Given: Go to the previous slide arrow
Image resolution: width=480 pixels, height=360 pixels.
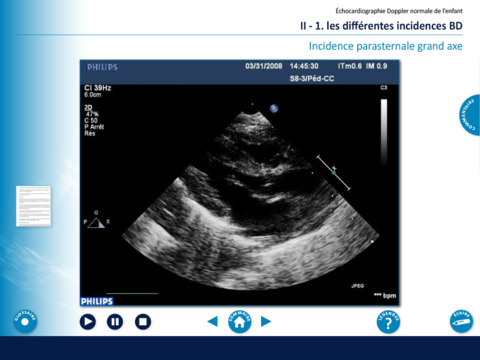Looking at the screenshot, I should coord(213,321).
